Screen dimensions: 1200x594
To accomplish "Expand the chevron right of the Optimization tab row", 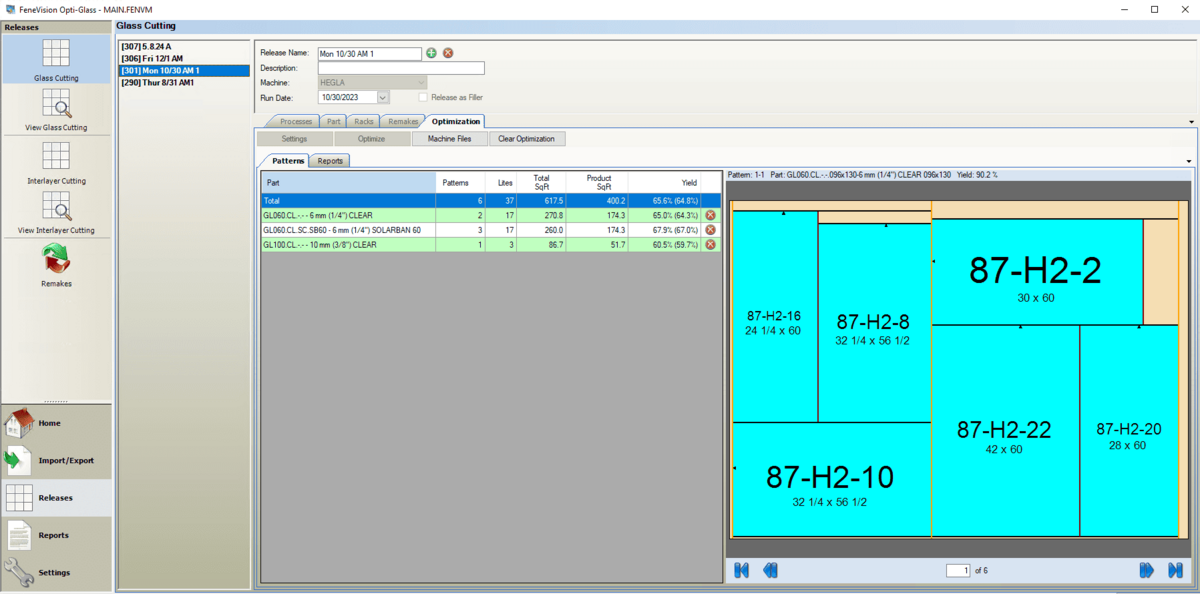I will point(1189,120).
